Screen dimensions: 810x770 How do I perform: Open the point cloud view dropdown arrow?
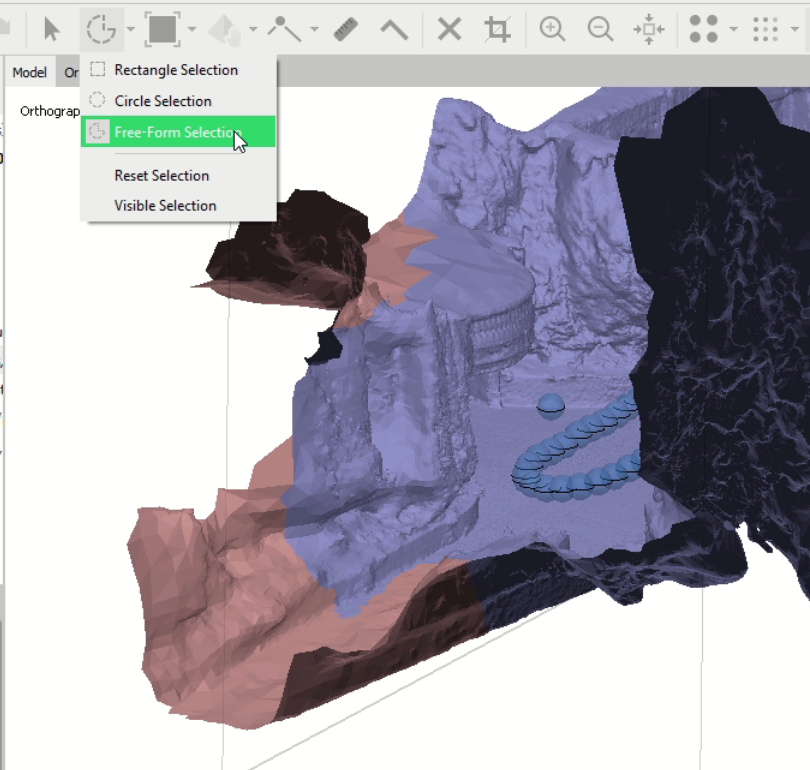(x=733, y=29)
